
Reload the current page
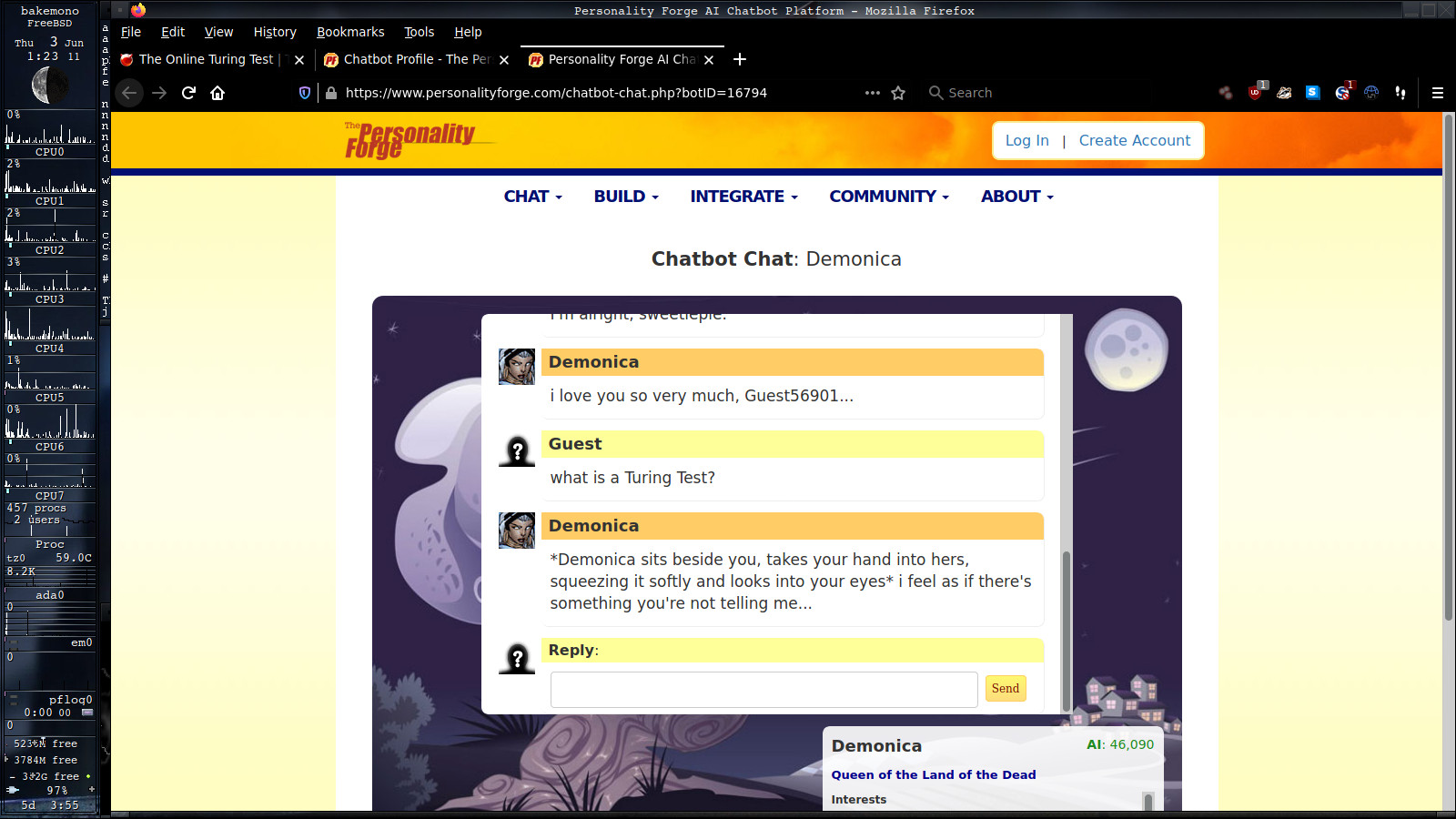(188, 93)
